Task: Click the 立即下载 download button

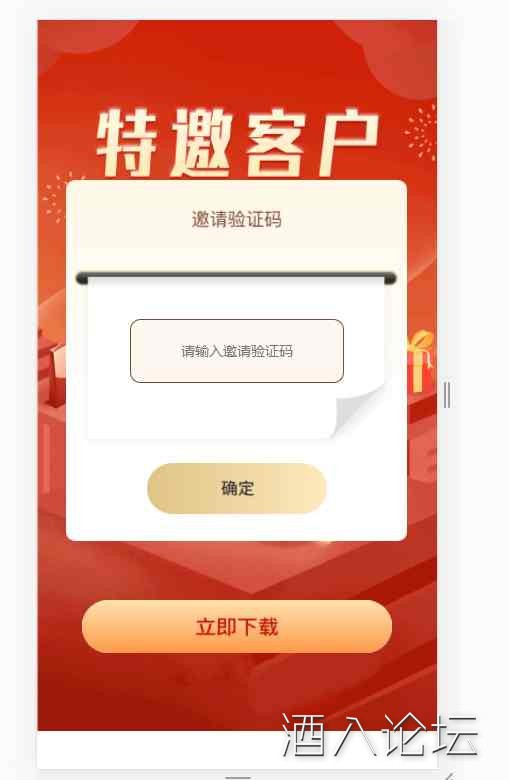Action: (x=237, y=626)
